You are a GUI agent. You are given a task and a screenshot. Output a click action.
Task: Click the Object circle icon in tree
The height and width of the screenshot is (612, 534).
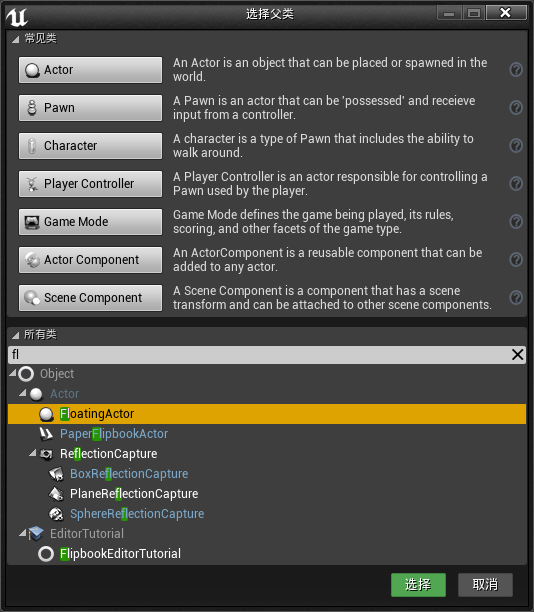coord(26,374)
